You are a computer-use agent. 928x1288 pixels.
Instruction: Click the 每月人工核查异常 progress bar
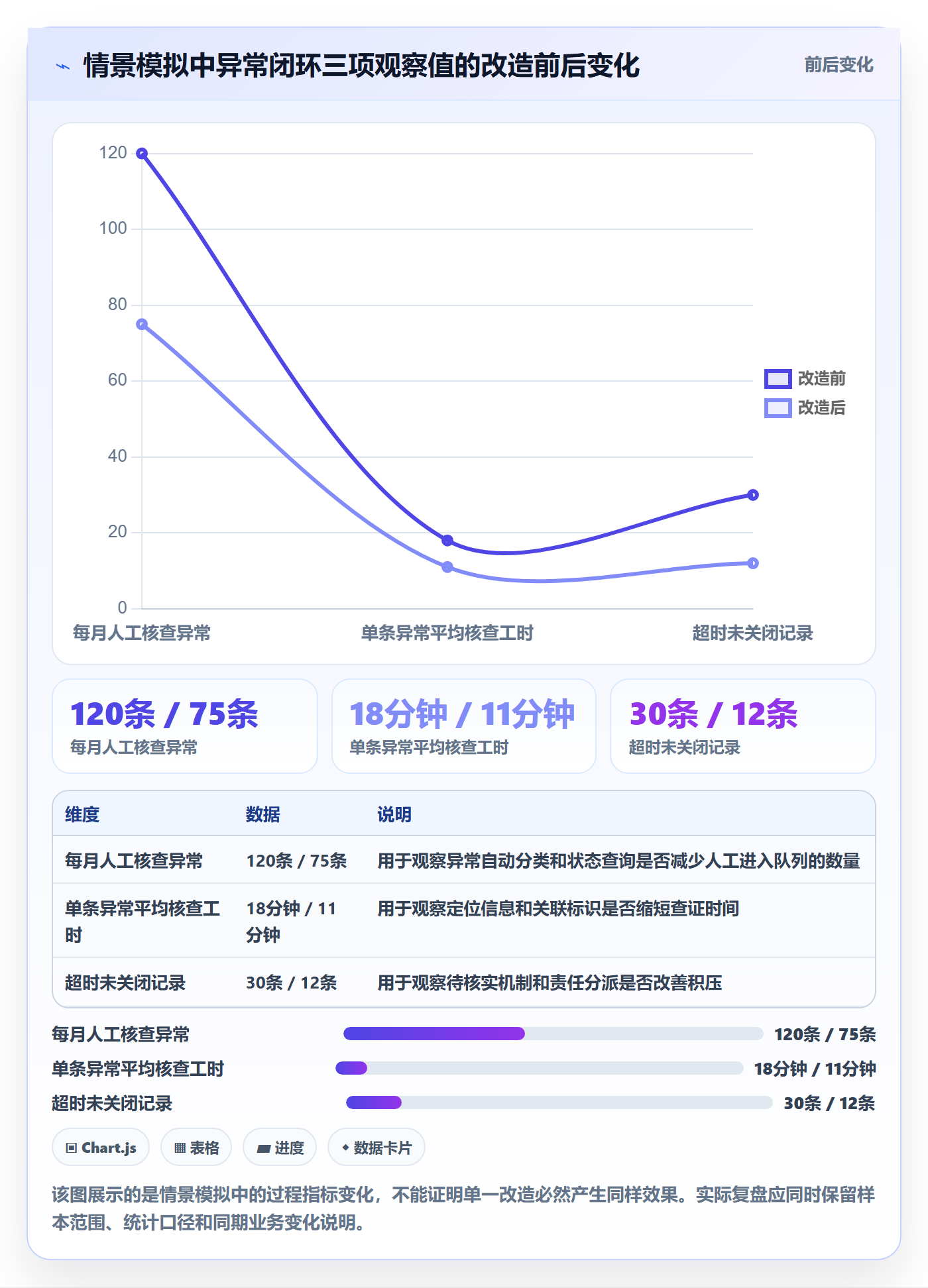coord(553,1034)
